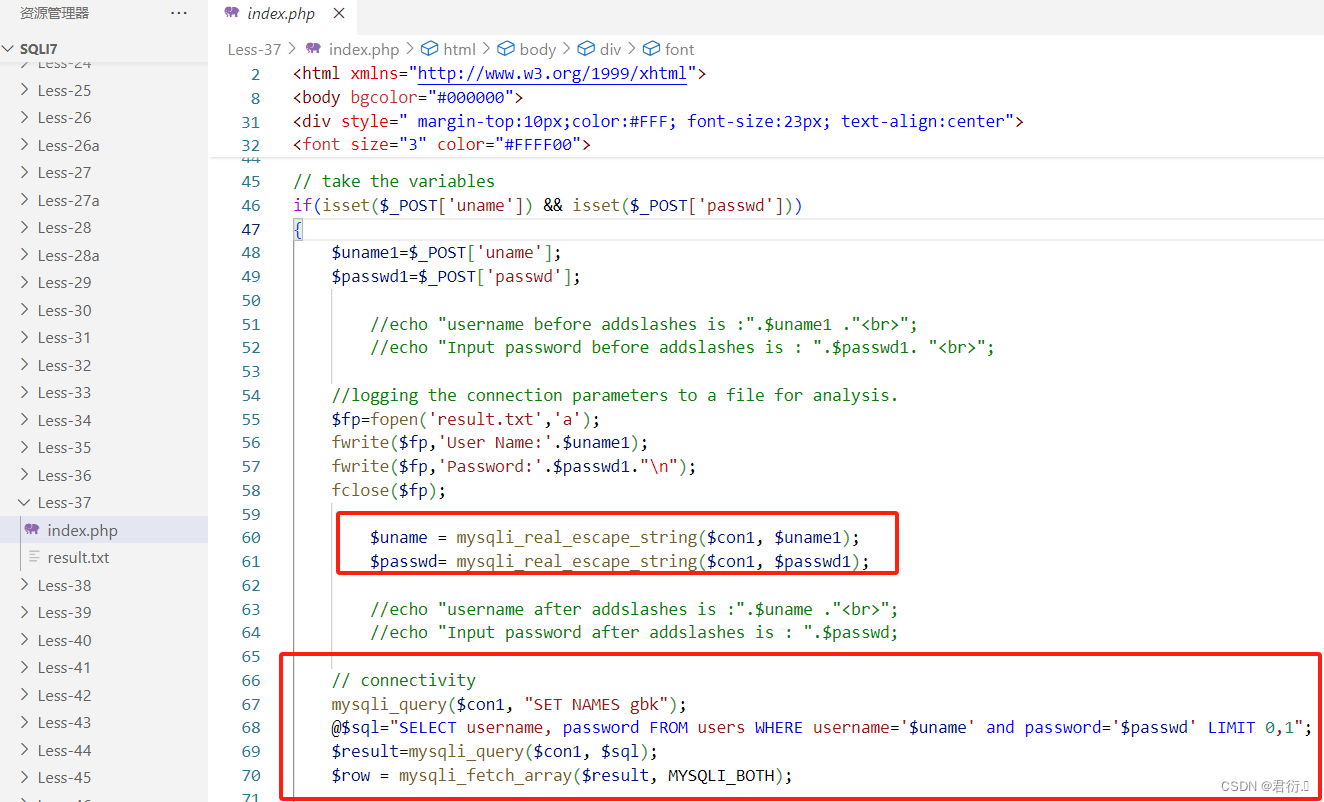Screen dimensions: 1324x802
Task: Expand the Less-30 folder chevron
Action: [25, 310]
